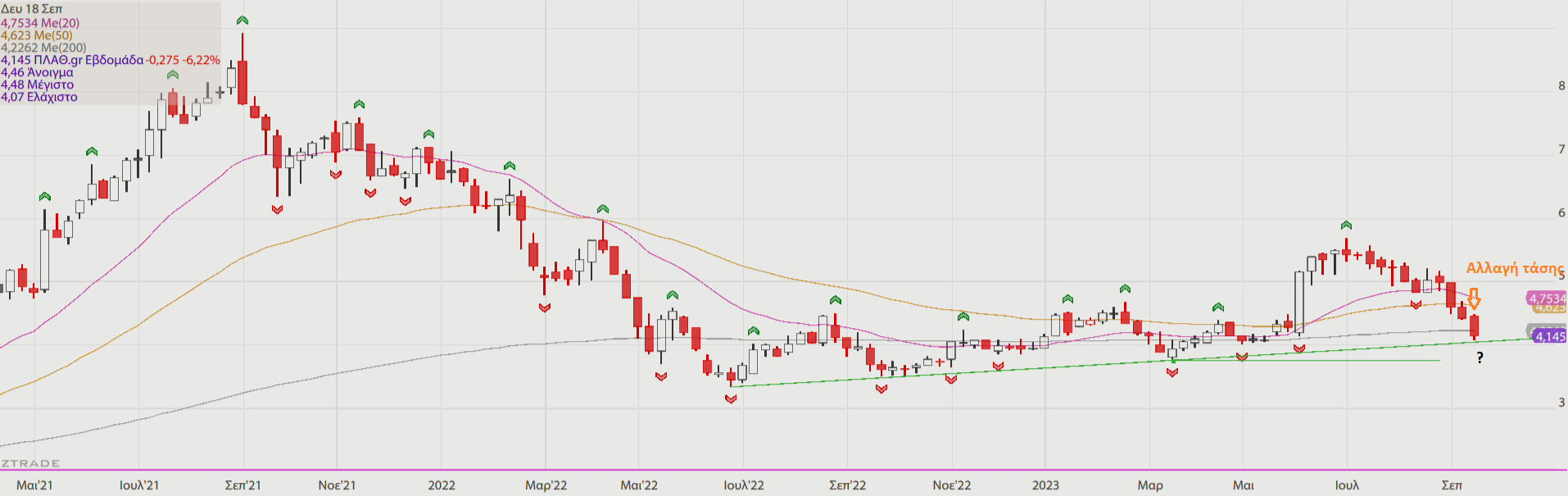Click the '4,07 Ελάχιστο' low value
1568x496 pixels.
pyautogui.click(x=39, y=97)
